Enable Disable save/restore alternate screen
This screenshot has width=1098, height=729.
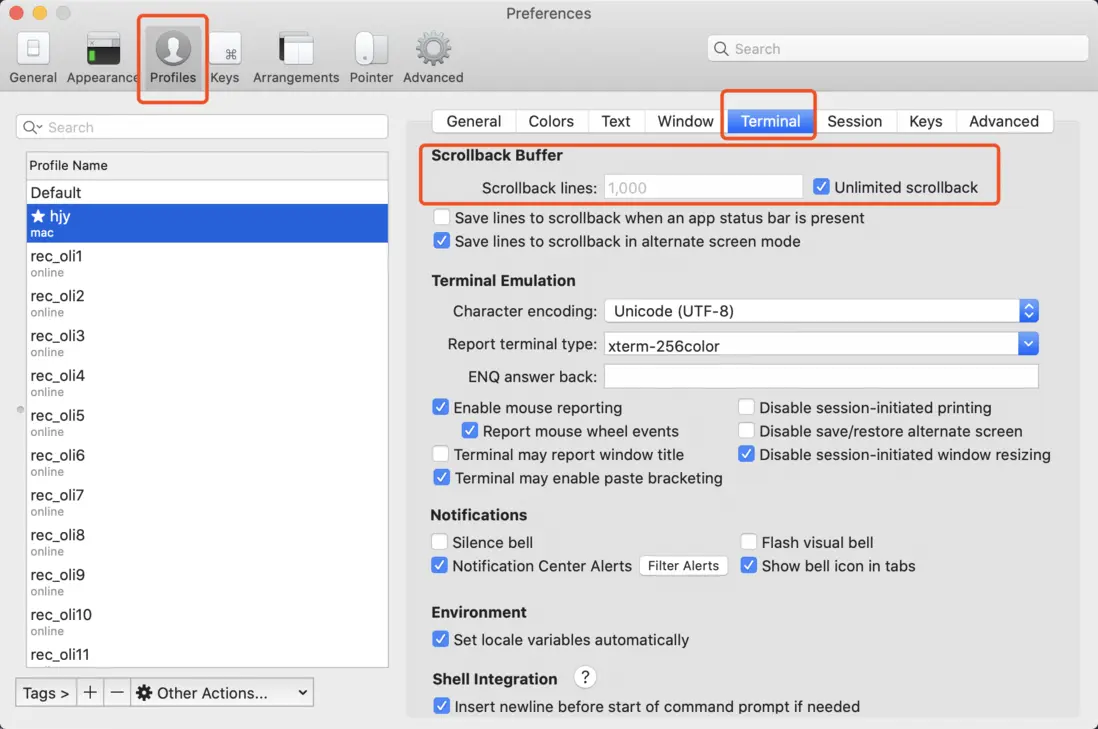pyautogui.click(x=746, y=431)
